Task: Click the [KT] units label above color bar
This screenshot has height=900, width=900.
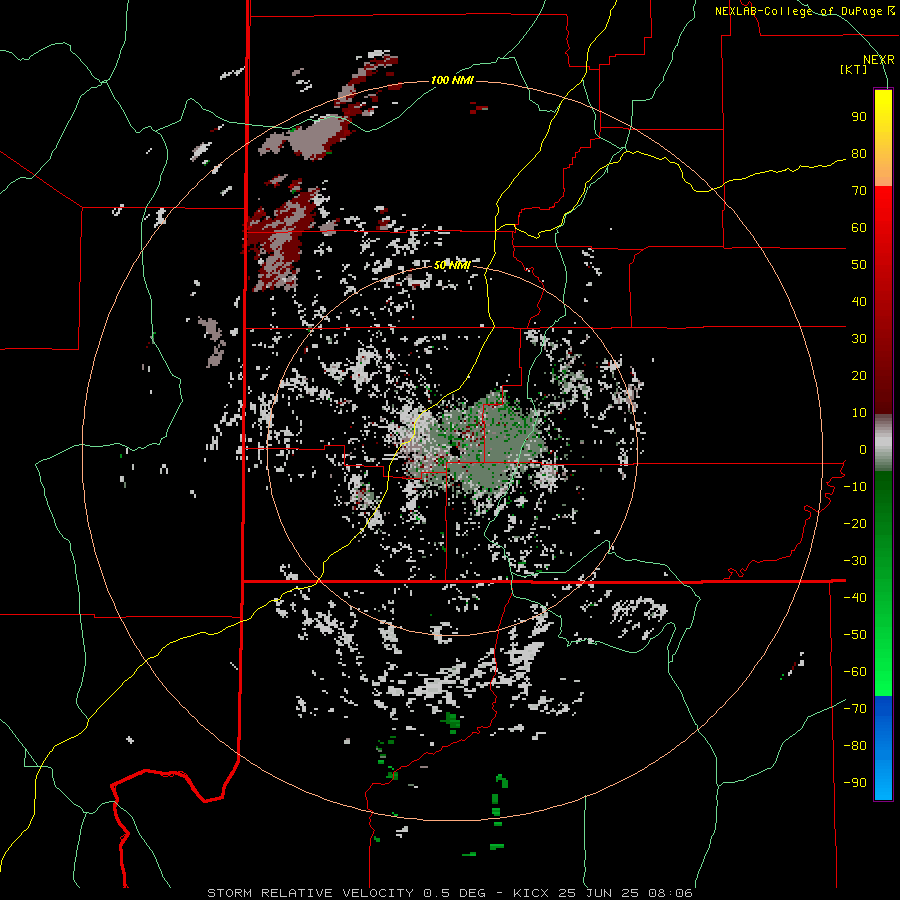Action: pos(854,69)
